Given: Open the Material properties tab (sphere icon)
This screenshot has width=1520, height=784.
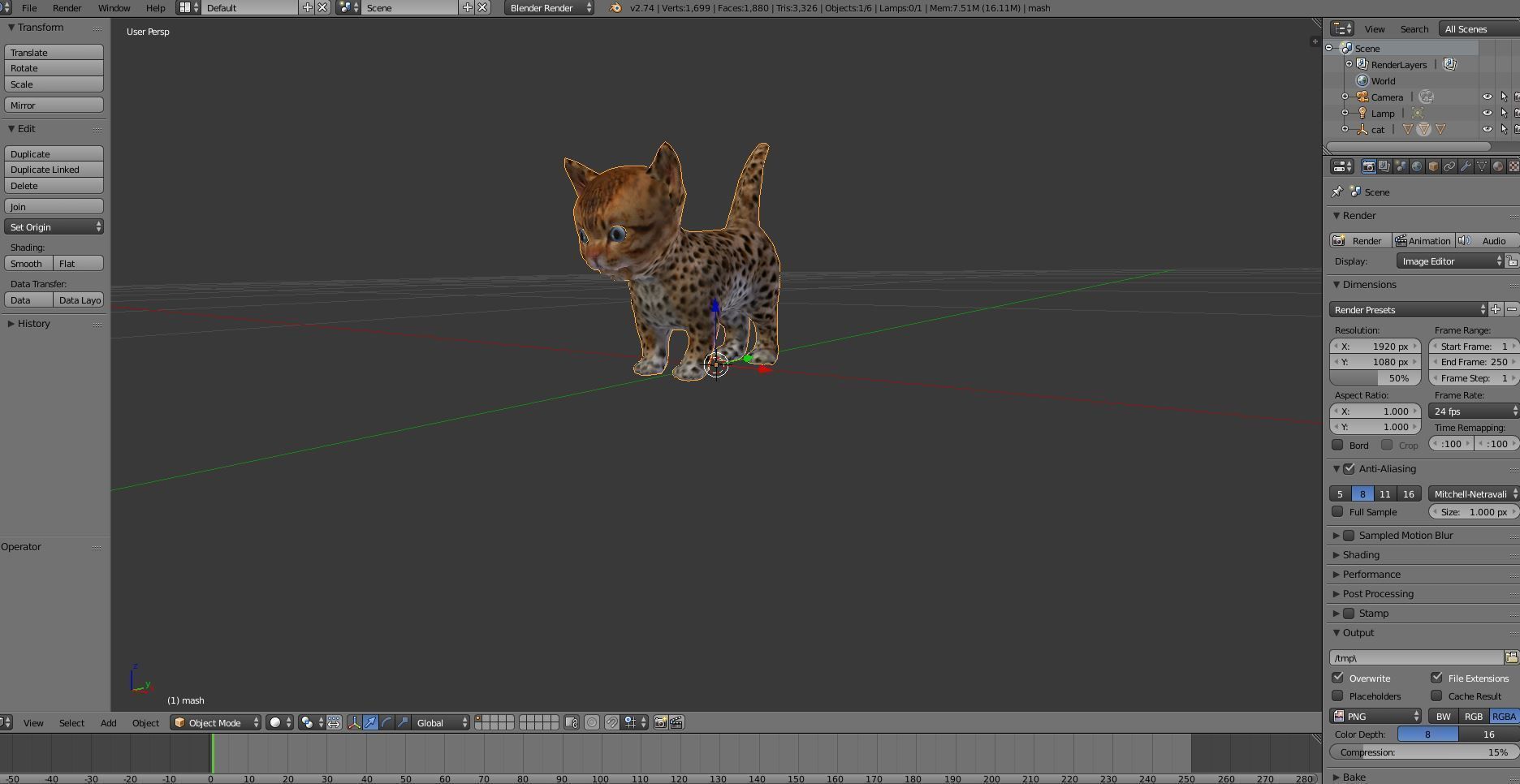Looking at the screenshot, I should pyautogui.click(x=1498, y=166).
